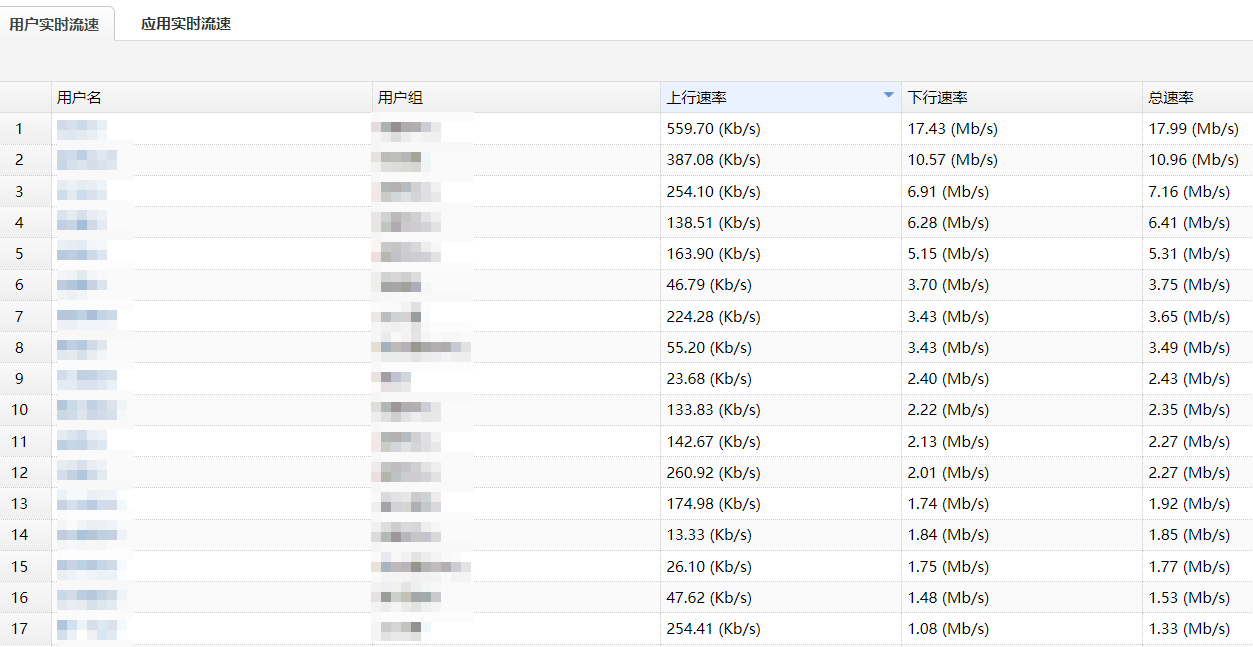
Task: Click the 254.41 (Kb/s) upload cell
Action: pyautogui.click(x=713, y=629)
